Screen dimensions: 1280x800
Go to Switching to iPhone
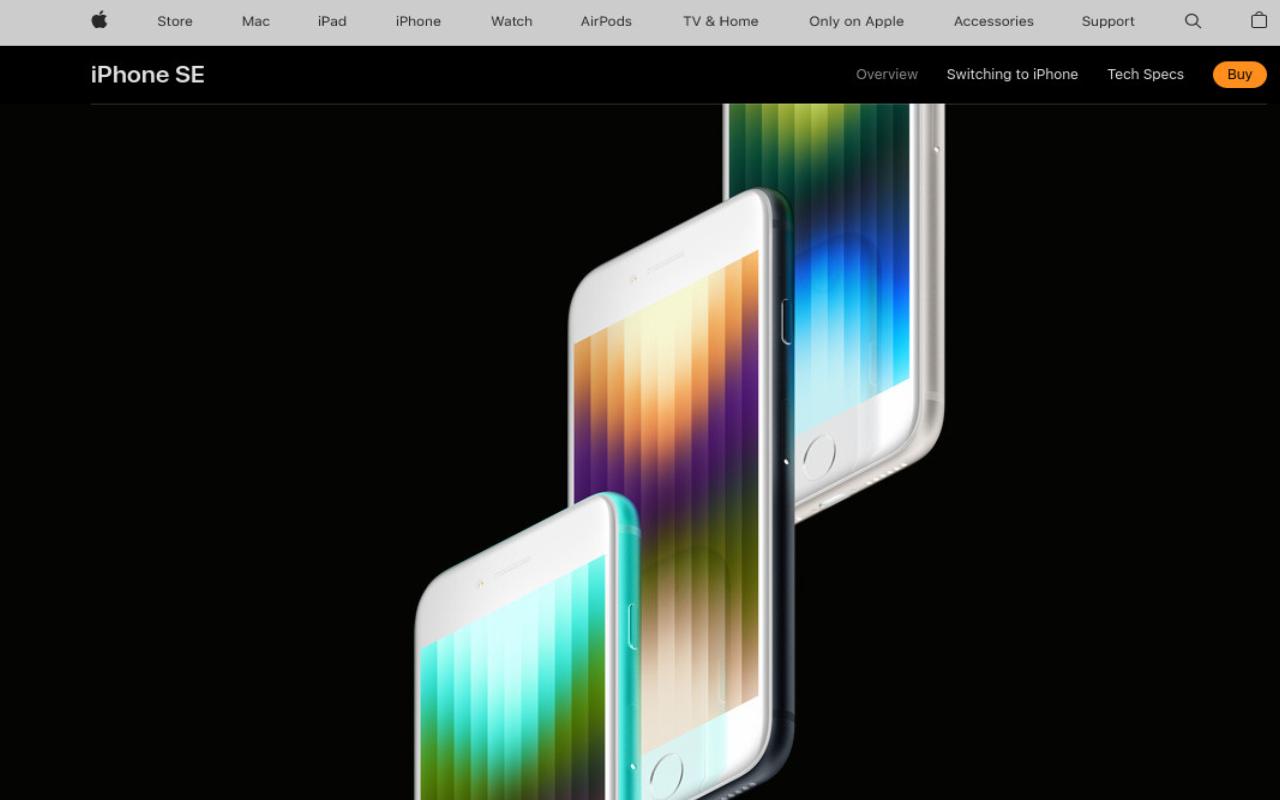click(x=1012, y=74)
